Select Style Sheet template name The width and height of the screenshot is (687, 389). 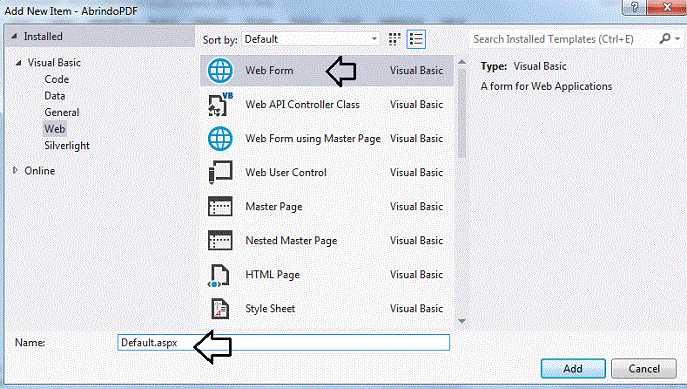click(x=270, y=308)
